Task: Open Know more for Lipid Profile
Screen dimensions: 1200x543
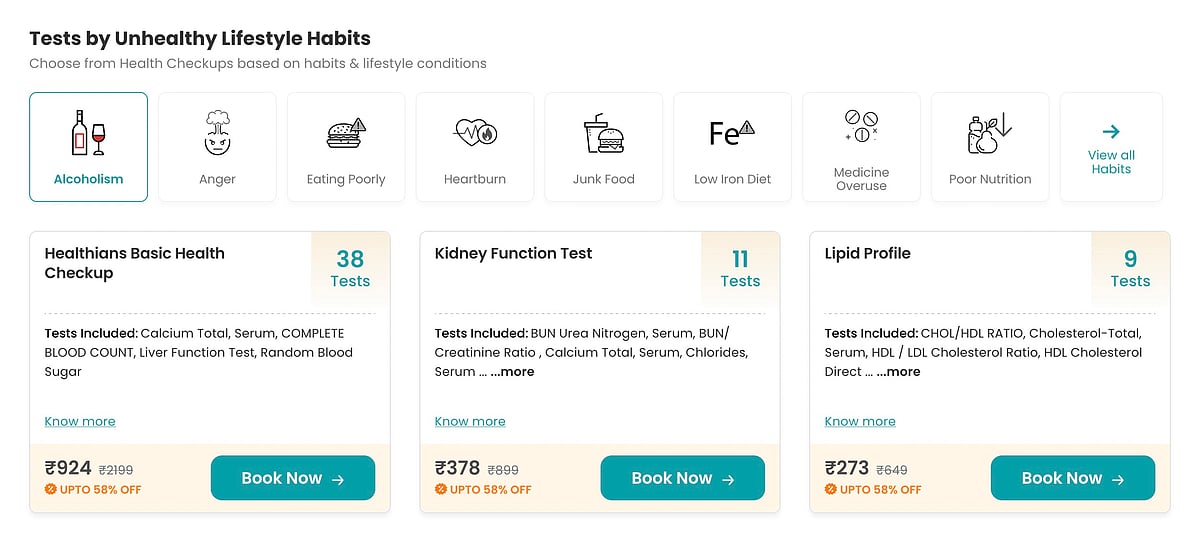Action: coord(860,422)
